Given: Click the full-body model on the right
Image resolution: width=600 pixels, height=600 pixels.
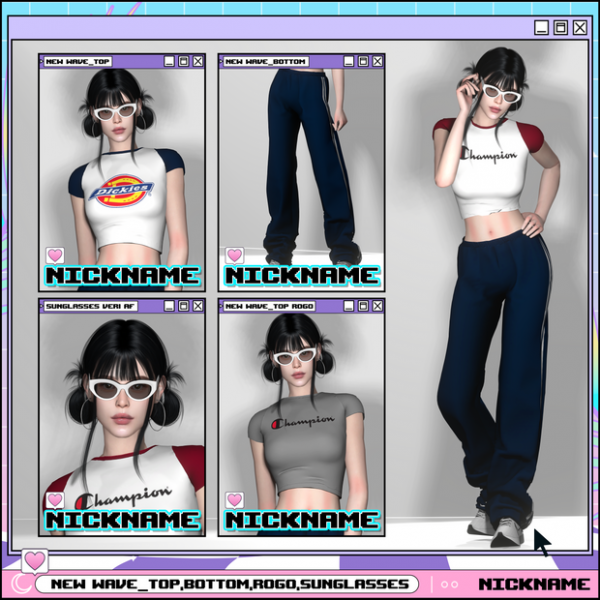Looking at the screenshot, I should tap(497, 295).
